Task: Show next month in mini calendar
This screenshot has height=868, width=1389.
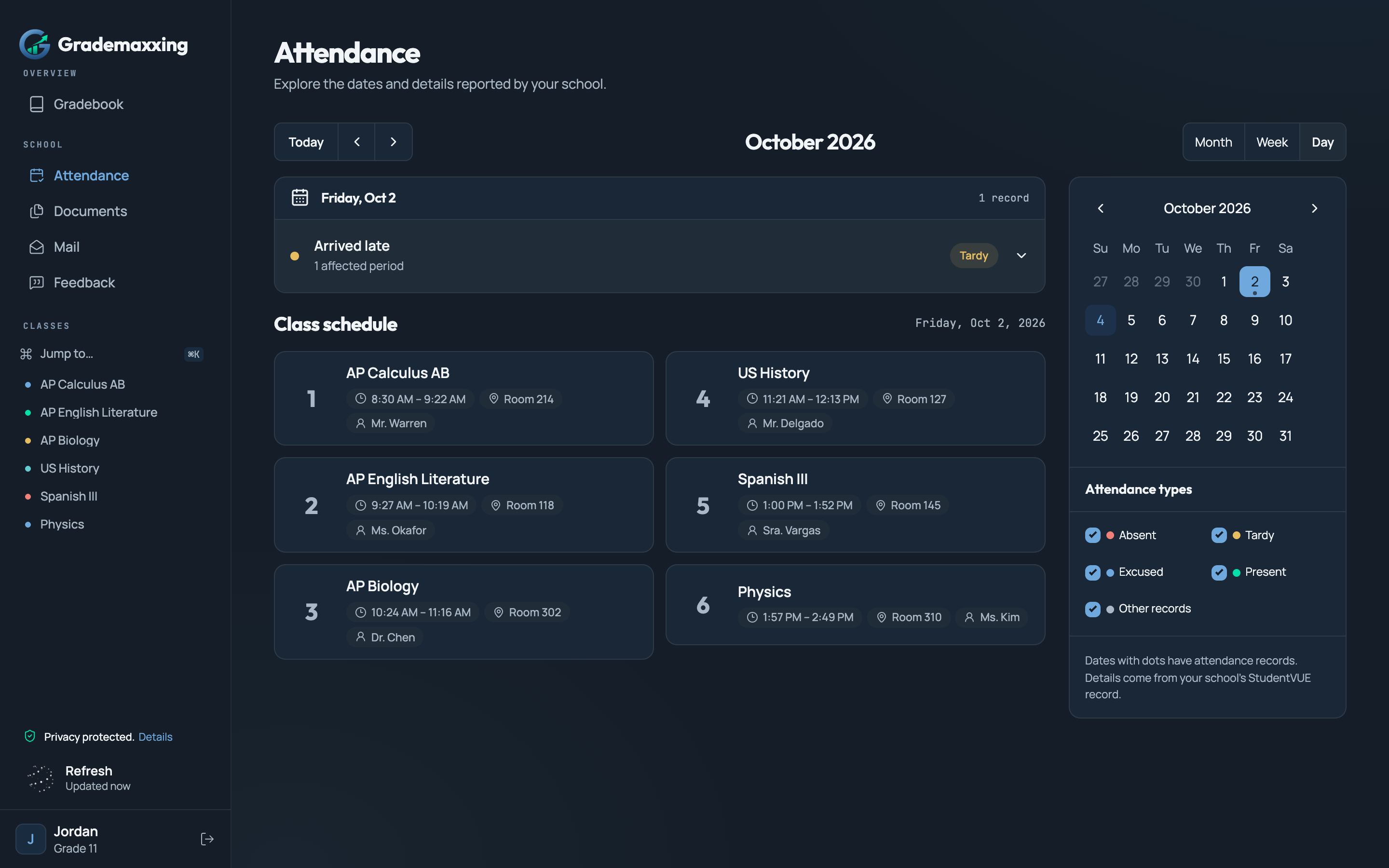Action: (1314, 208)
